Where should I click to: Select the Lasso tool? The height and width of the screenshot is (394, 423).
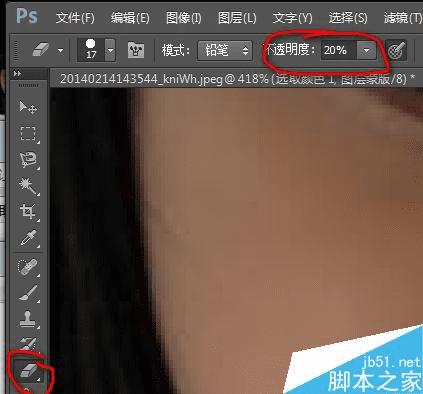28,160
